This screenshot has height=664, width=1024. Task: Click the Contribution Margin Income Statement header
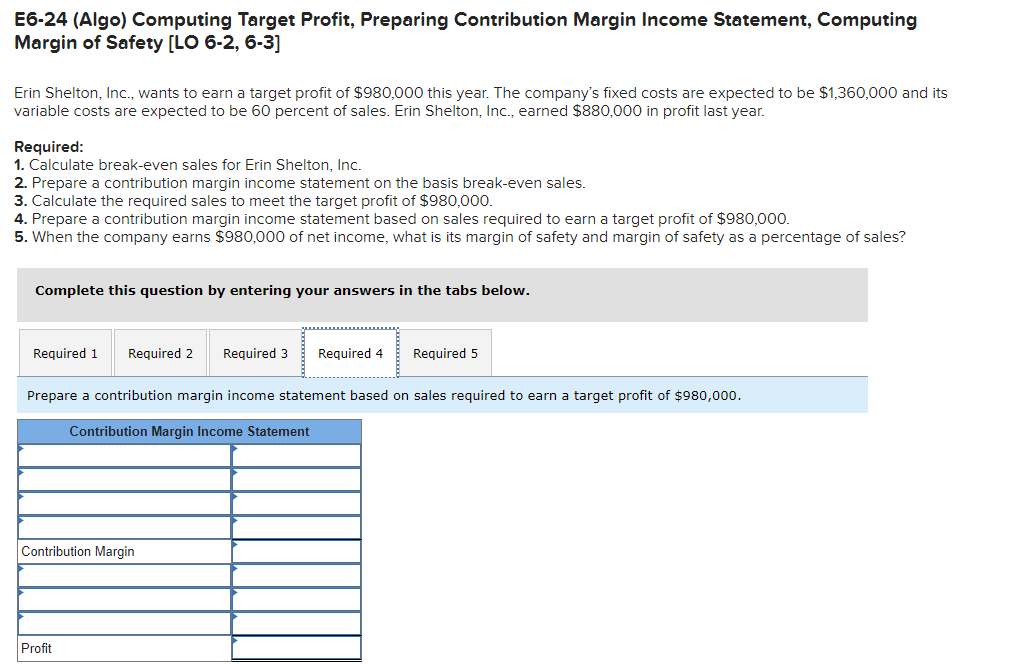[189, 432]
